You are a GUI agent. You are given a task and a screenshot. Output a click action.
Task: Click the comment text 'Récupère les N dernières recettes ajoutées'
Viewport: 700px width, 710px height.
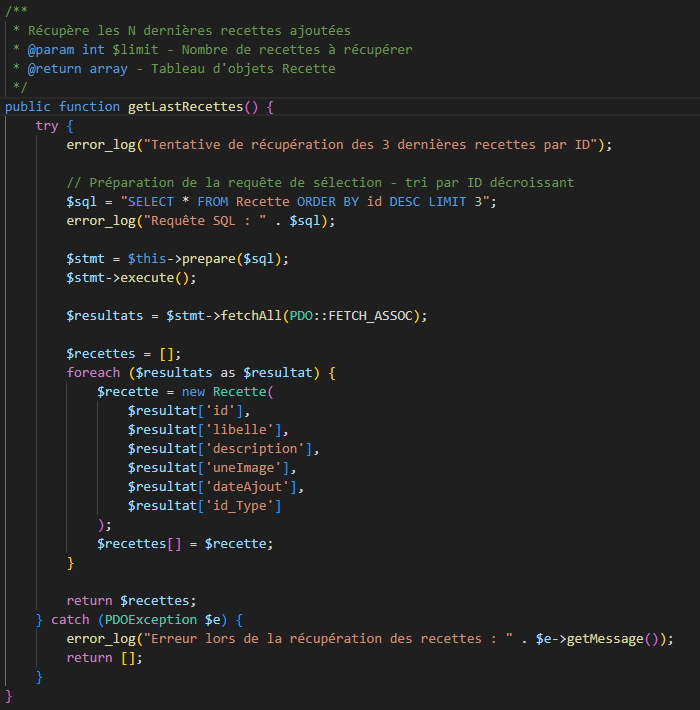point(189,31)
